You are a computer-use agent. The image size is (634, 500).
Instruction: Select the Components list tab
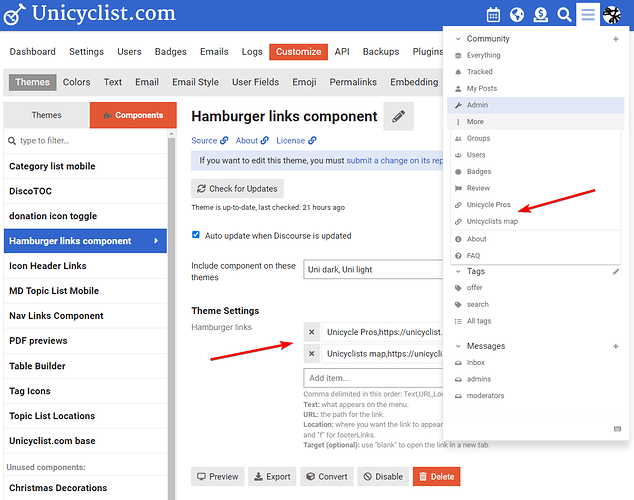point(133,115)
